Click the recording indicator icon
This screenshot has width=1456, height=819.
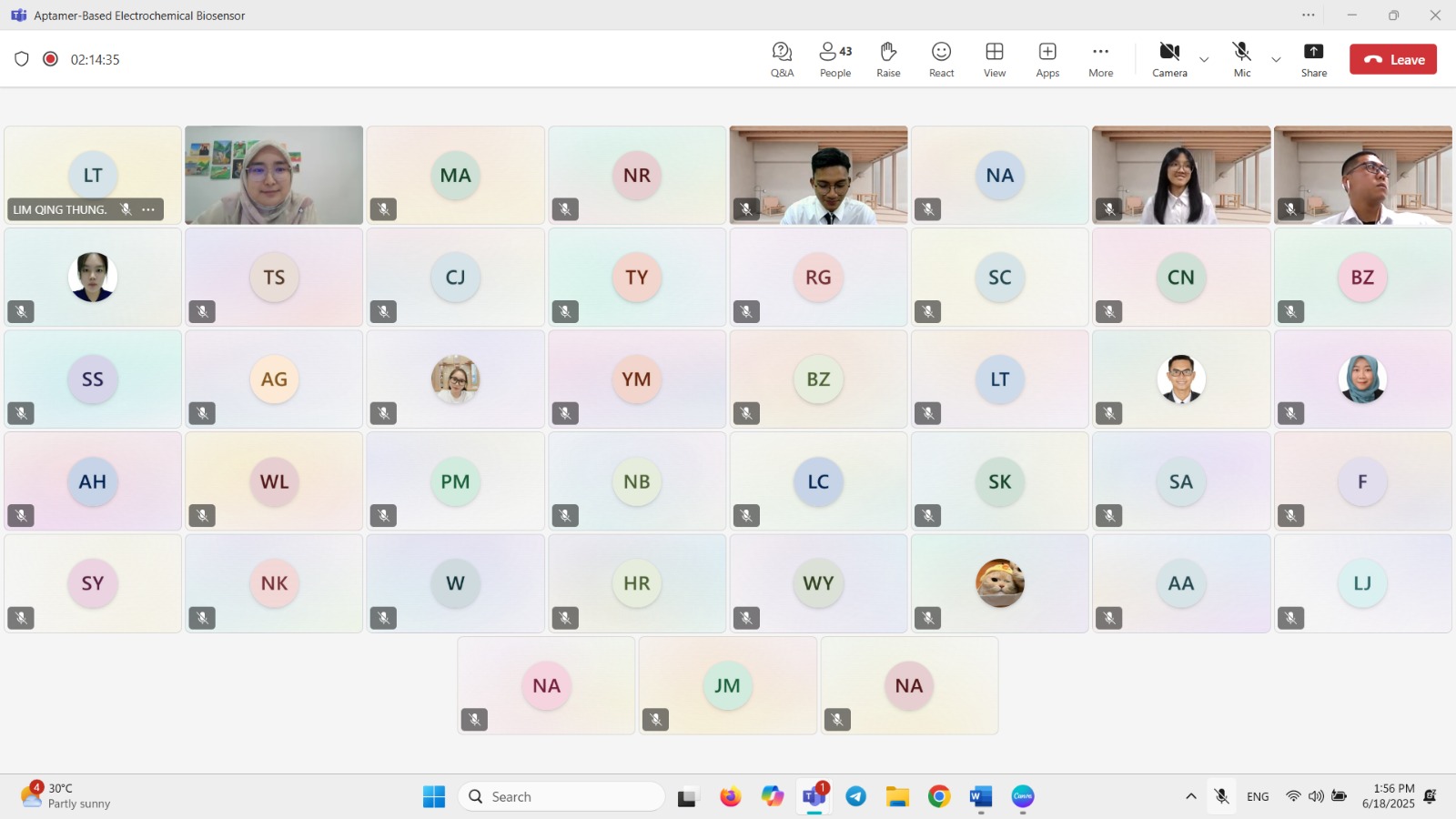(51, 59)
